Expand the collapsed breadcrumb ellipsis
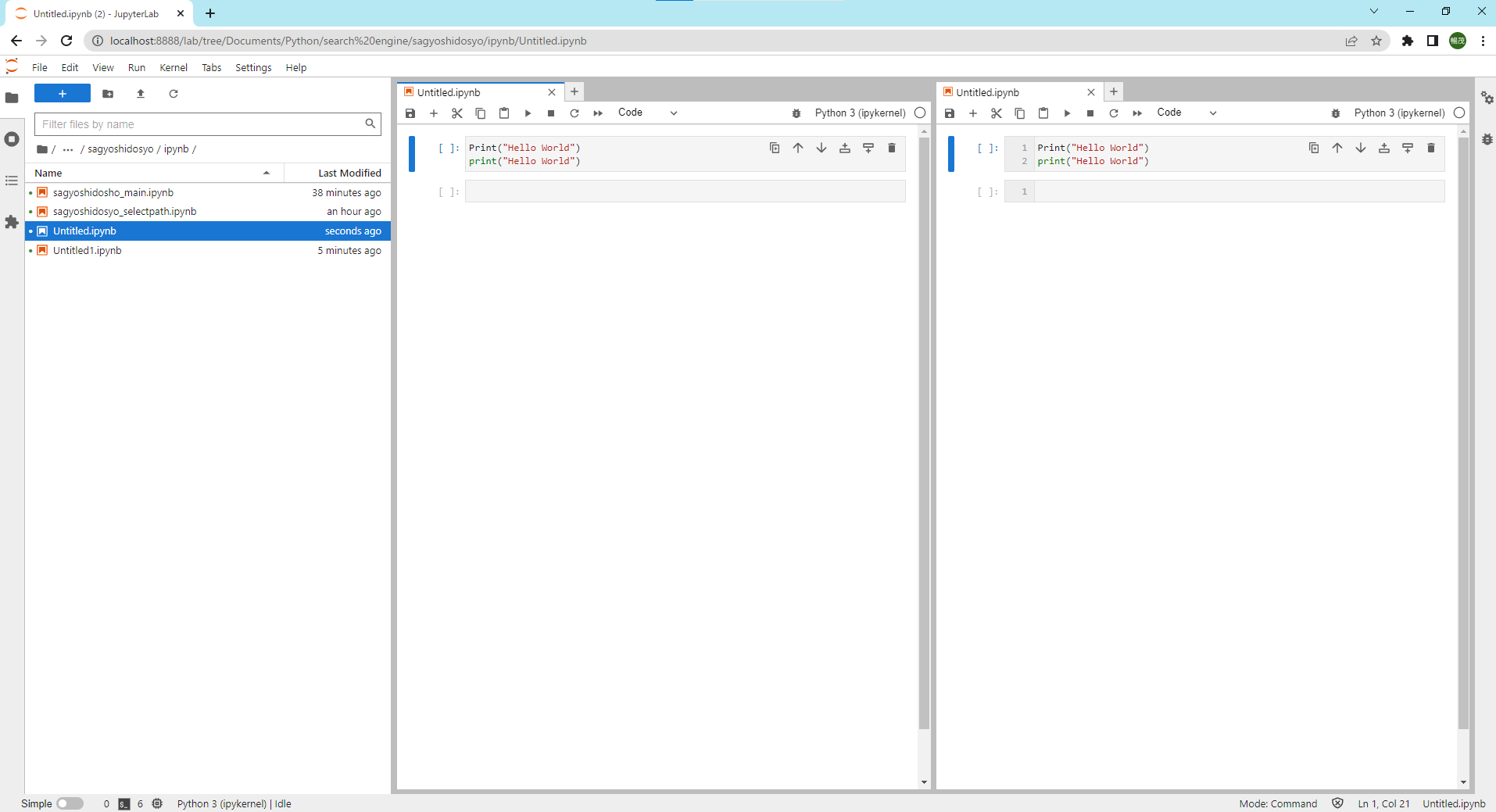Viewport: 1496px width, 812px height. tap(68, 148)
